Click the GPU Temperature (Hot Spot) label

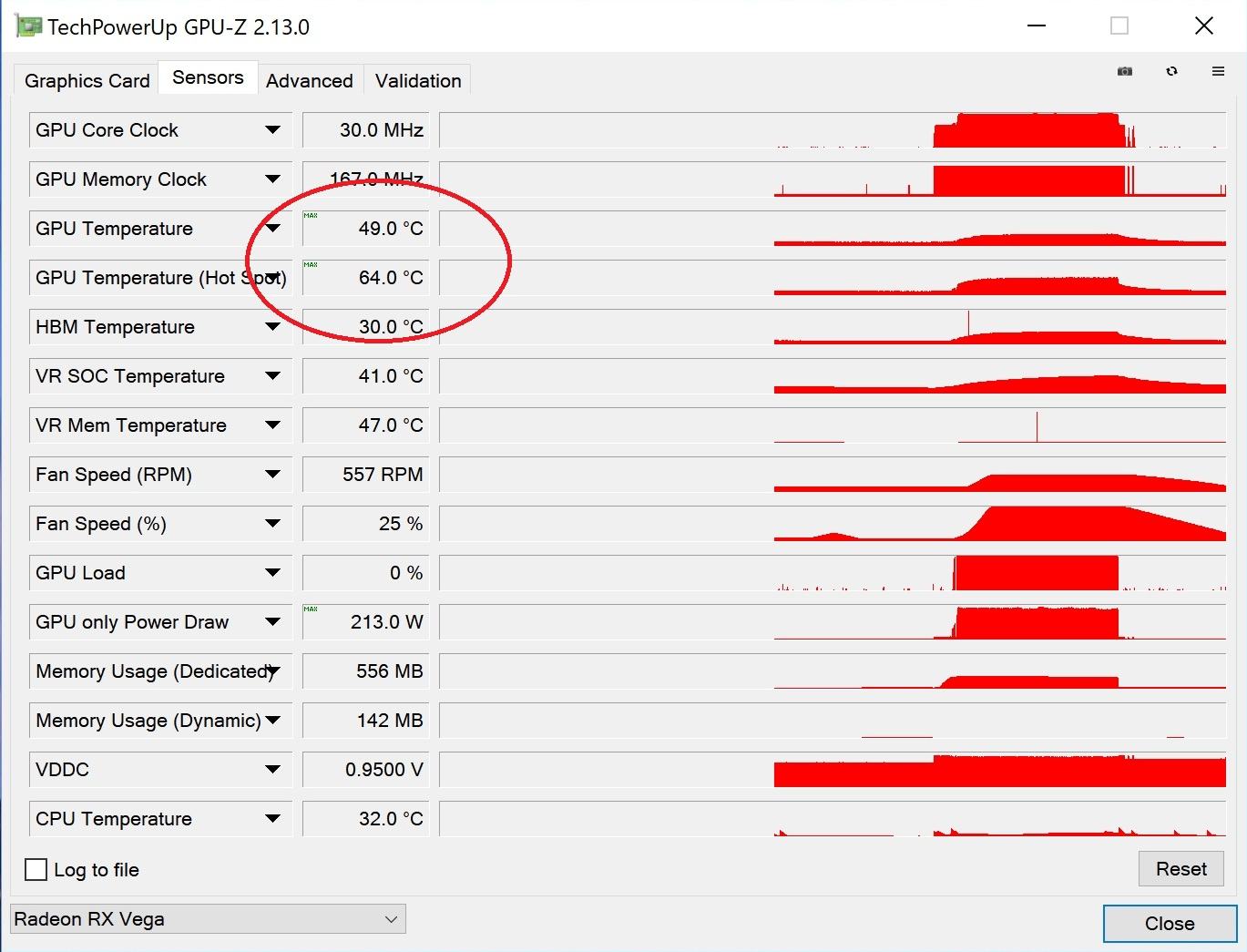pos(160,278)
